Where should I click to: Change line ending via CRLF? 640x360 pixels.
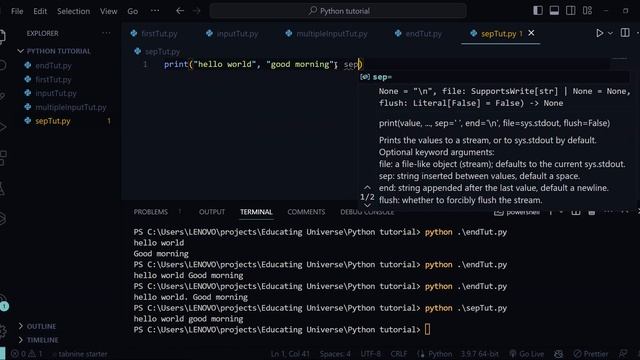[x=399, y=354]
